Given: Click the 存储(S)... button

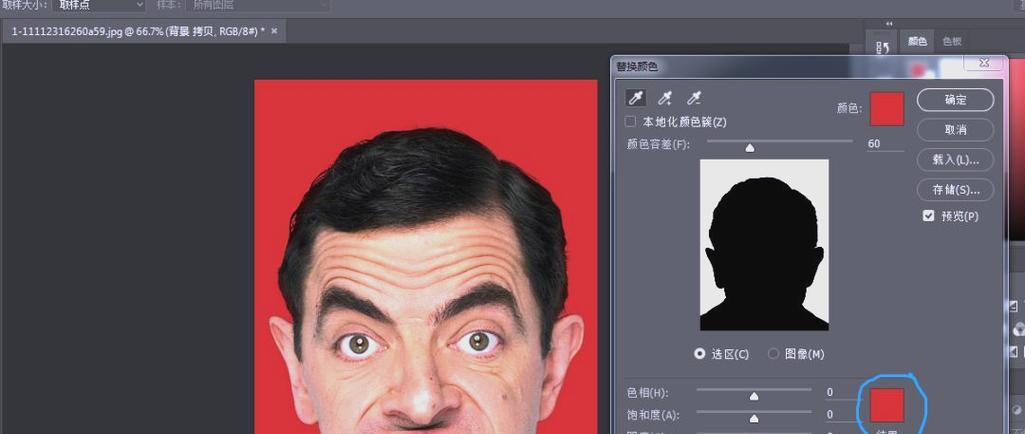Looking at the screenshot, I should pyautogui.click(x=955, y=190).
